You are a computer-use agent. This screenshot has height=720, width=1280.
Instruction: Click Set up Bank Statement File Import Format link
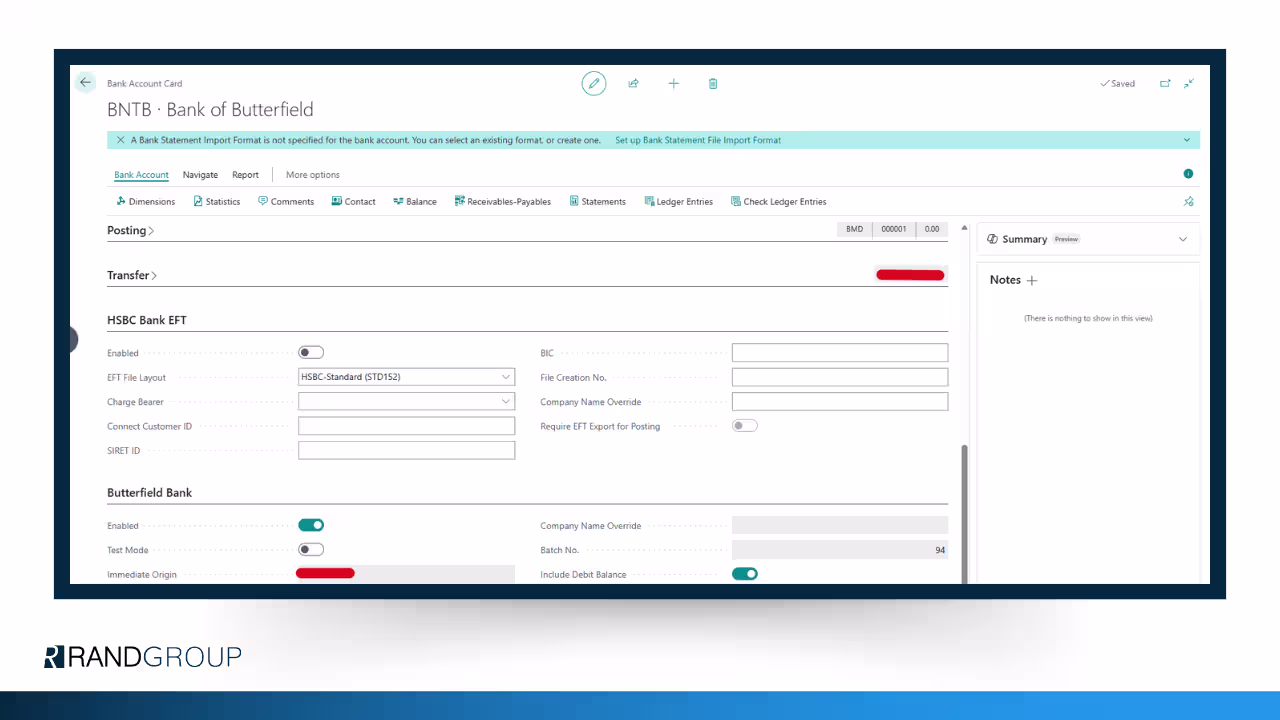pos(698,140)
